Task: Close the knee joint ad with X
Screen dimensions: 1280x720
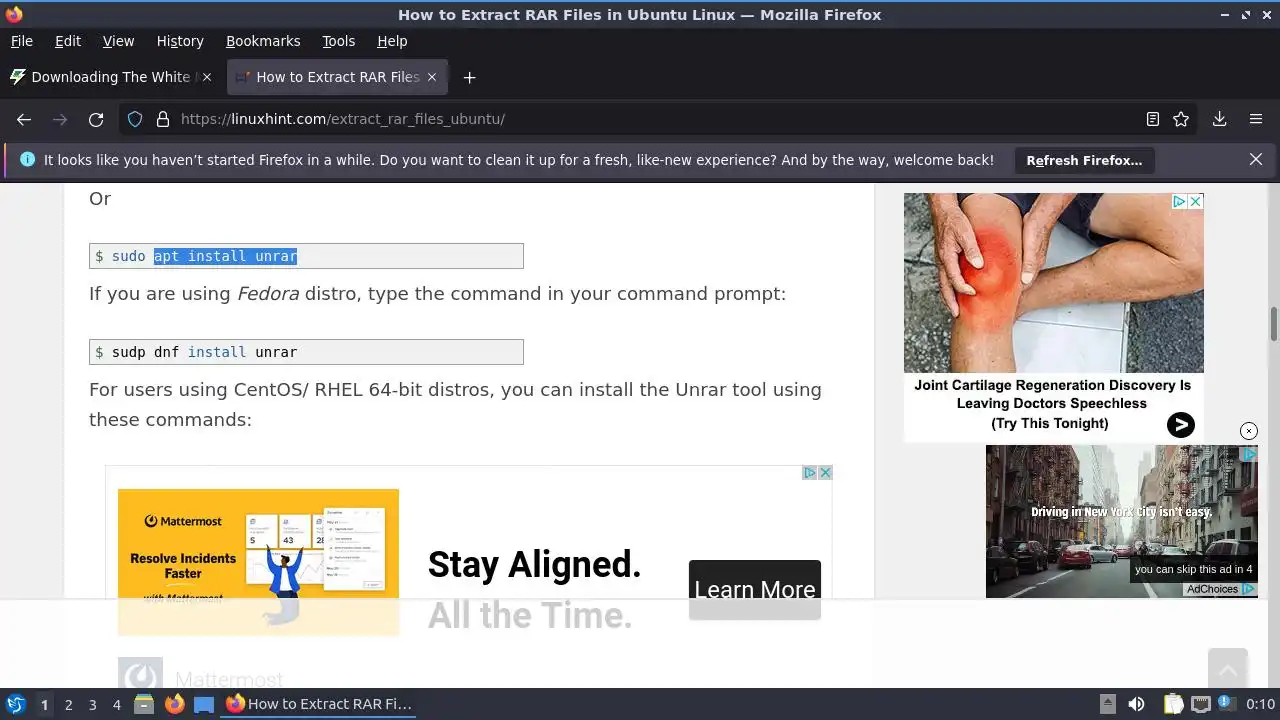Action: point(1195,201)
